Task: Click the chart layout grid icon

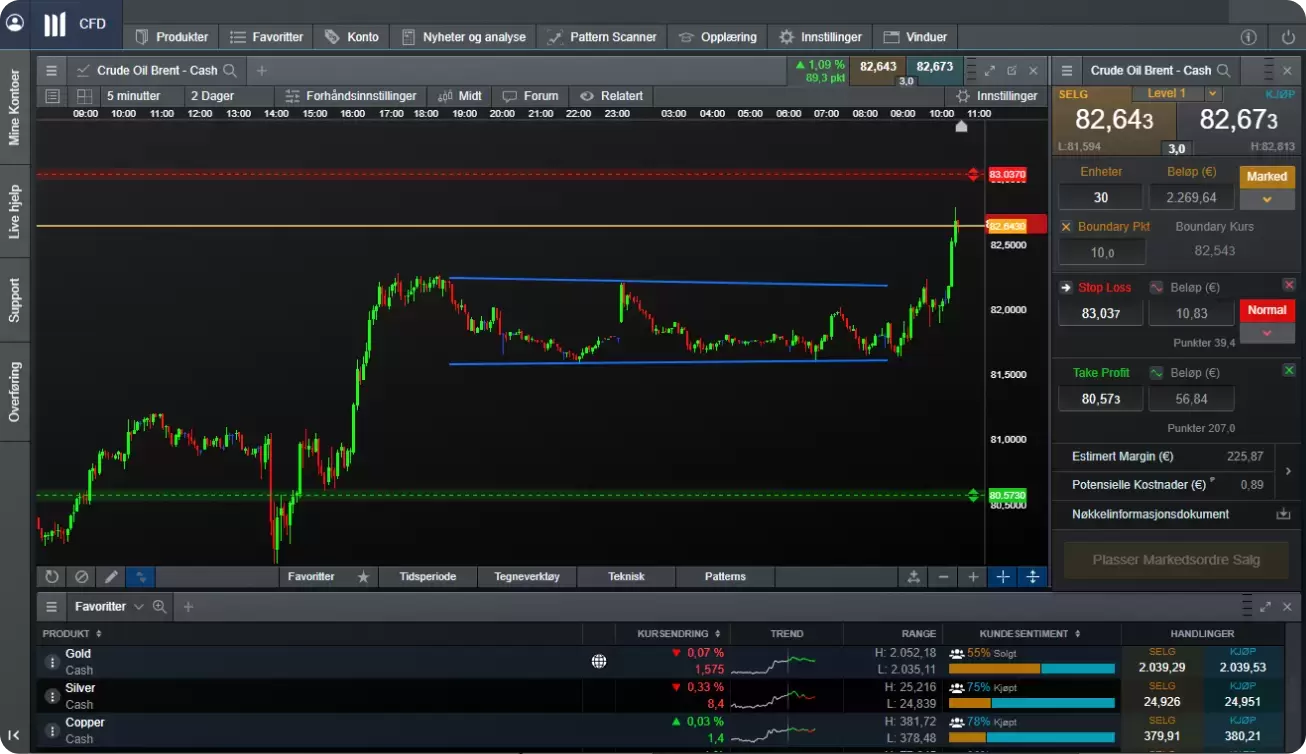Action: pos(85,96)
